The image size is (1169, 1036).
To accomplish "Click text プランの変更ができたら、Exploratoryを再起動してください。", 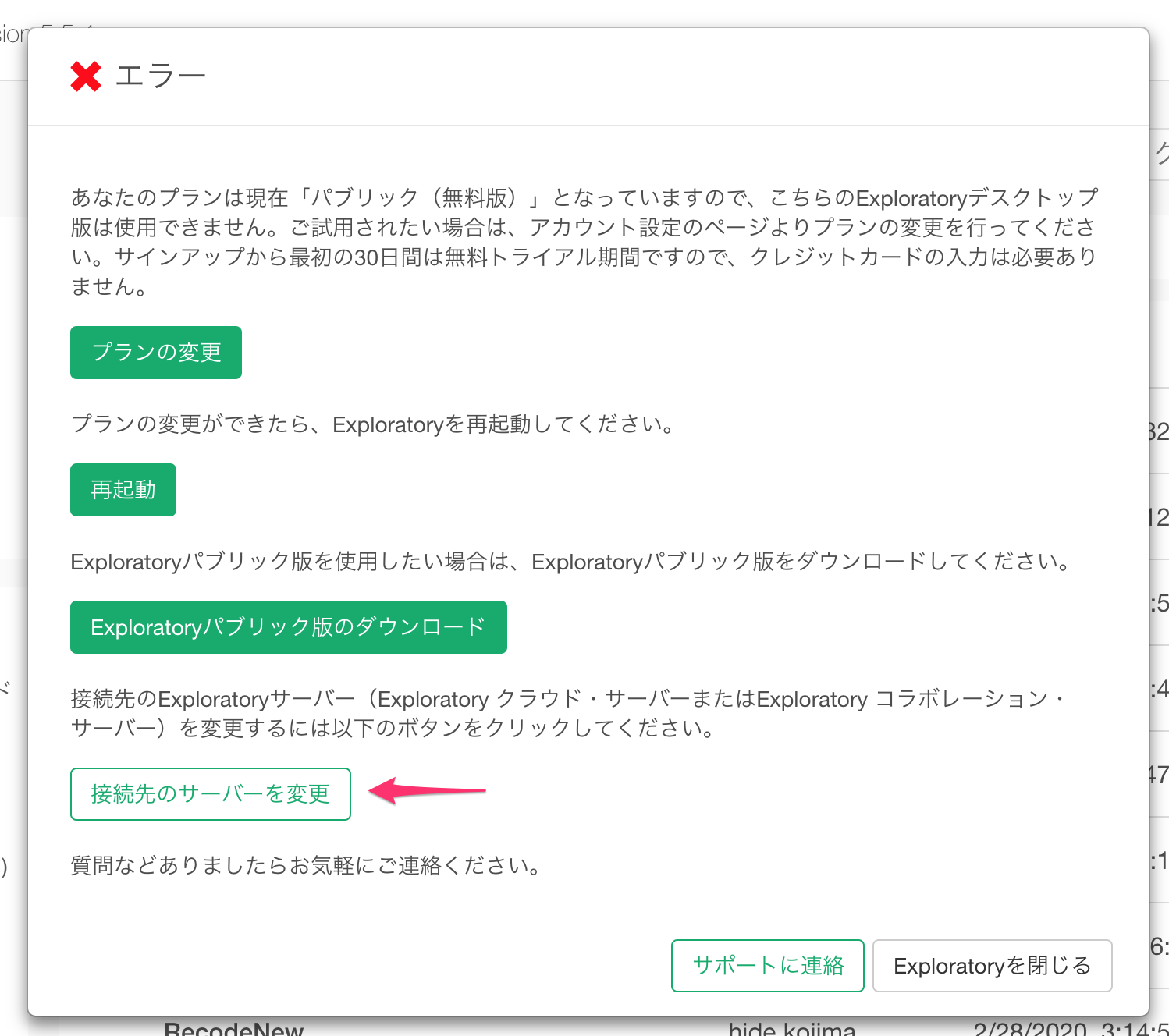I will 373,424.
